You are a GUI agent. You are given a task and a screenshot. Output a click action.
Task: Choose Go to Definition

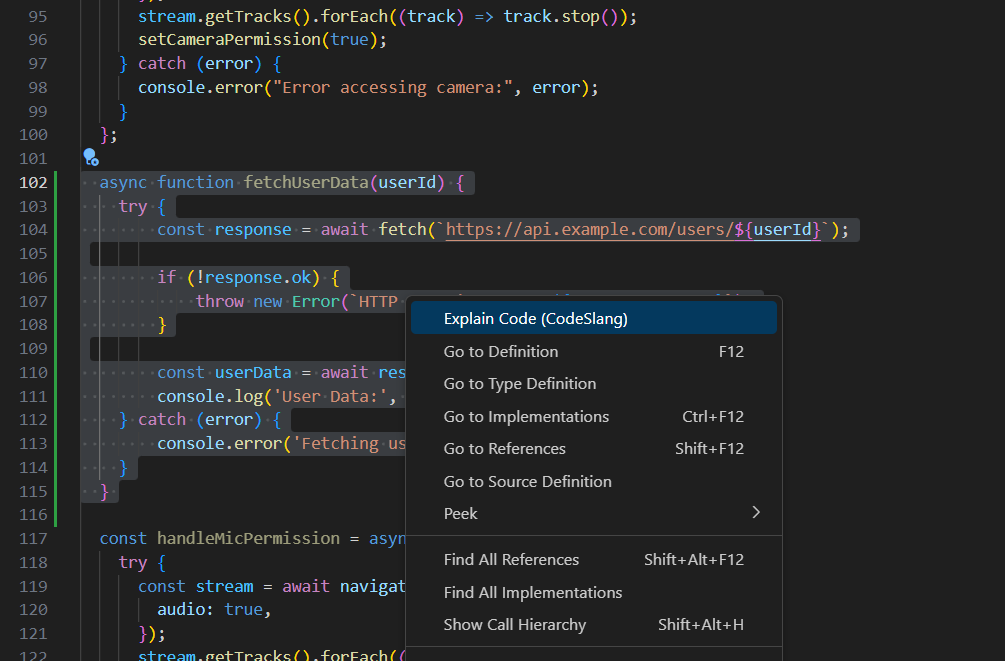point(594,351)
